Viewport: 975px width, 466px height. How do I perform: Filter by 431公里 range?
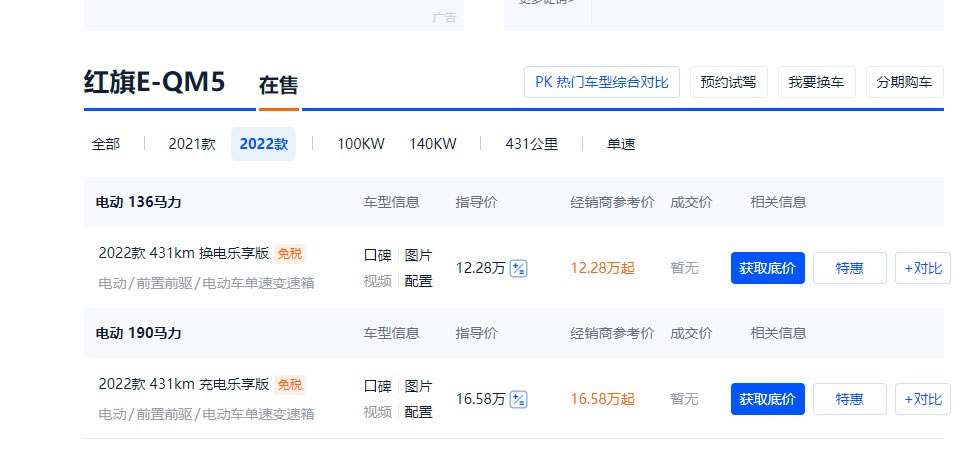click(x=532, y=144)
